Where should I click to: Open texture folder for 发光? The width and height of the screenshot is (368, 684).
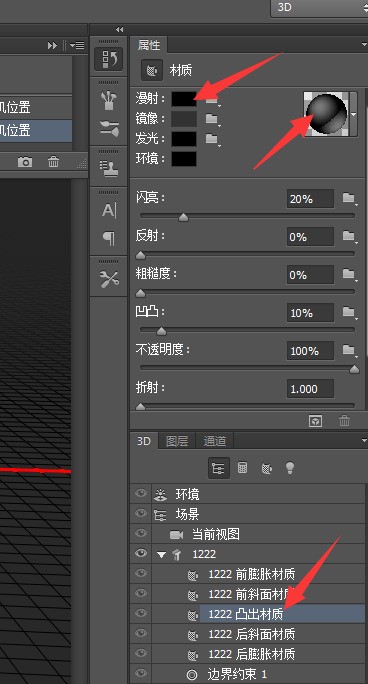(212, 139)
